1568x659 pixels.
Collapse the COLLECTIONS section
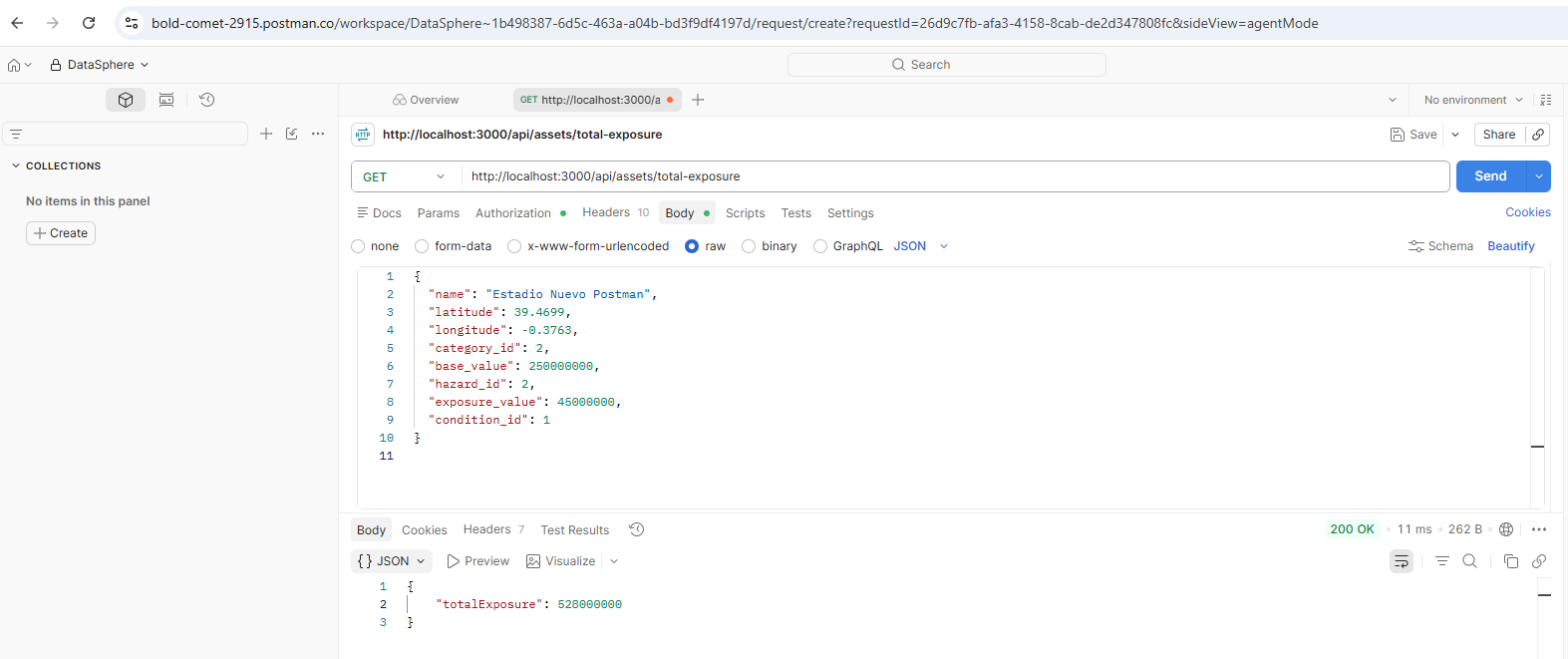pos(57,165)
